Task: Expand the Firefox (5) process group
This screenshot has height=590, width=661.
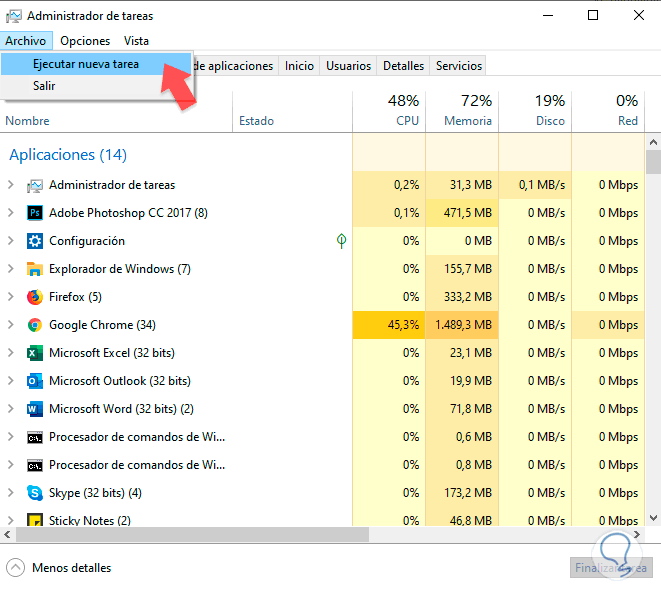Action: [x=11, y=297]
